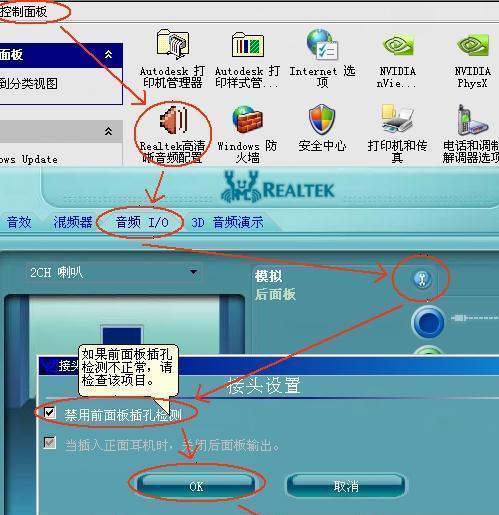Open Realtek高清晰音频配置 speaker icon
499x515 pixels.
(x=174, y=119)
